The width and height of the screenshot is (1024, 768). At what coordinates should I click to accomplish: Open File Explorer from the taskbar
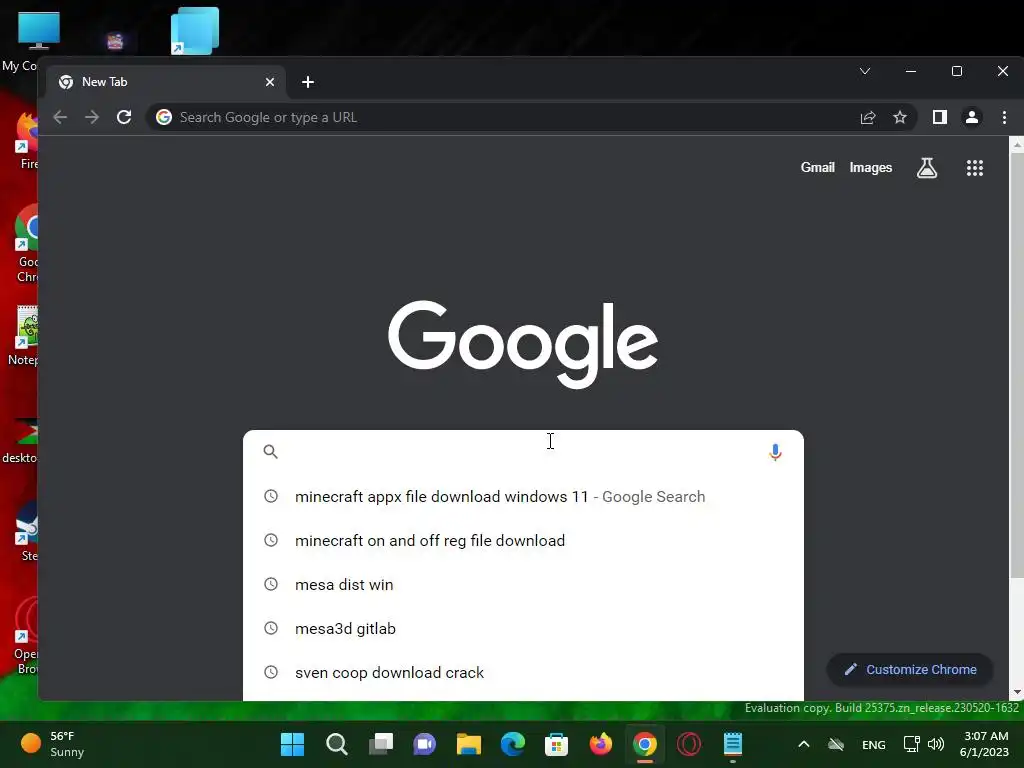pos(468,744)
